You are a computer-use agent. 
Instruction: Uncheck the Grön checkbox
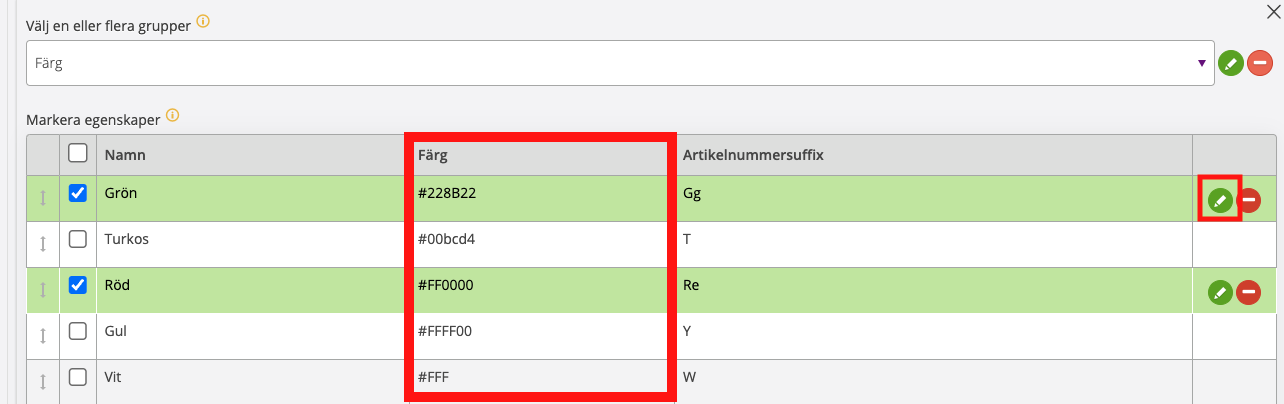78,194
